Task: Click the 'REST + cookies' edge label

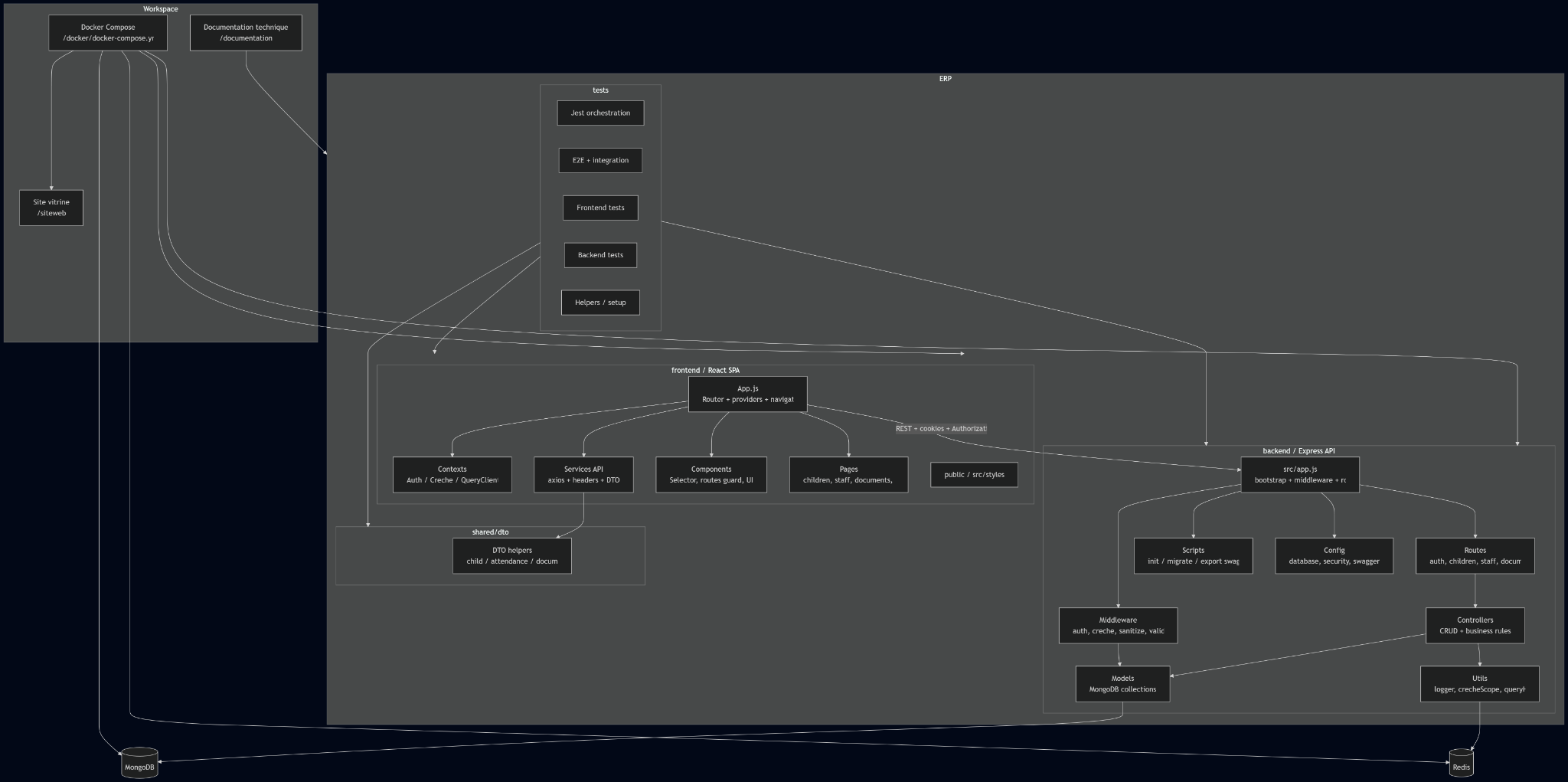Action: click(941, 429)
